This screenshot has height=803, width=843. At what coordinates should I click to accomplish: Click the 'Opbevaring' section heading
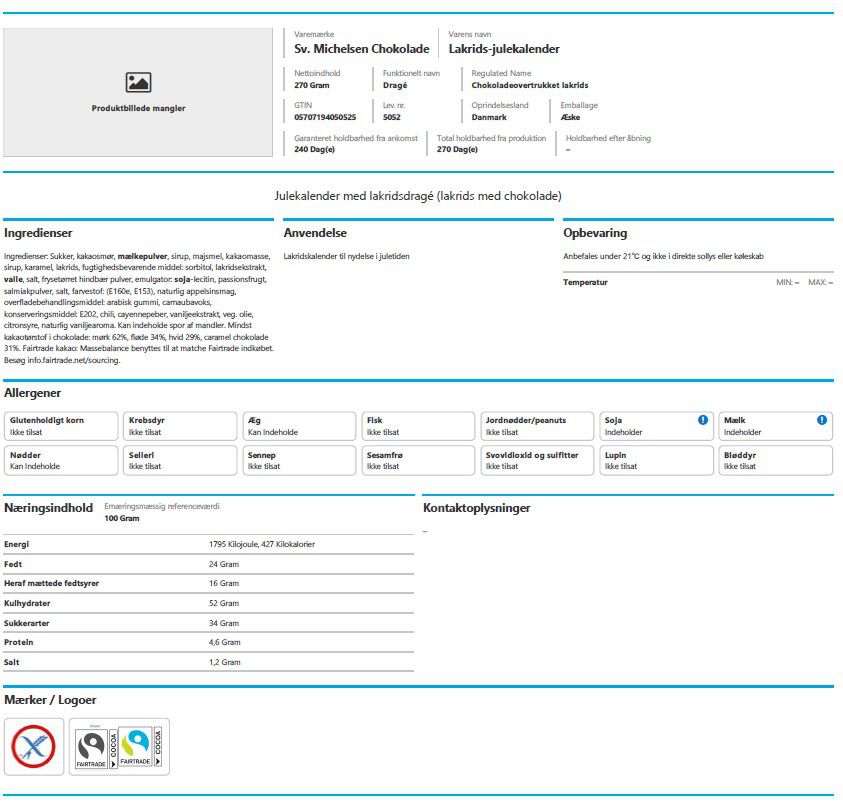(x=595, y=233)
